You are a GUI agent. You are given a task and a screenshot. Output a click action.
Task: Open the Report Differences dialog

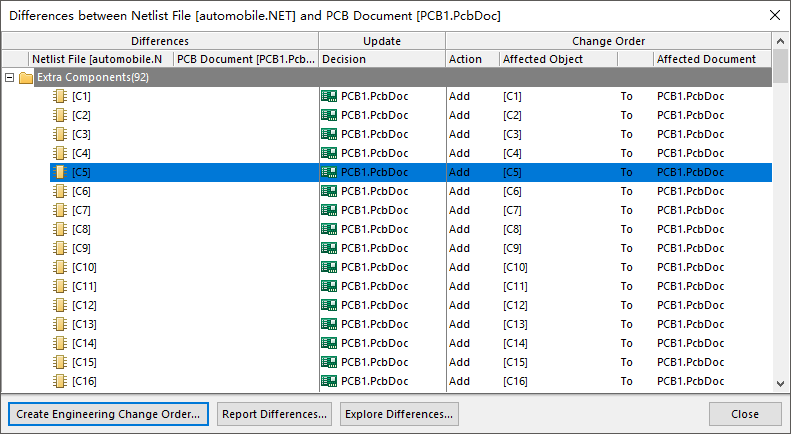click(x=274, y=414)
